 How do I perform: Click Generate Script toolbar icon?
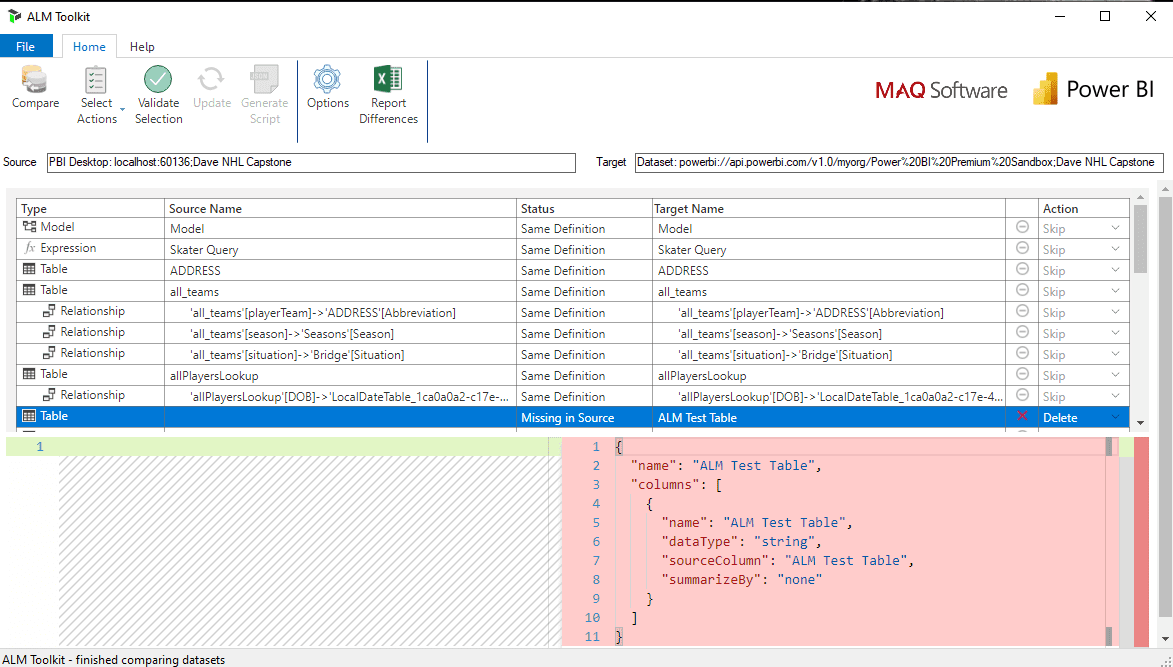pyautogui.click(x=264, y=79)
